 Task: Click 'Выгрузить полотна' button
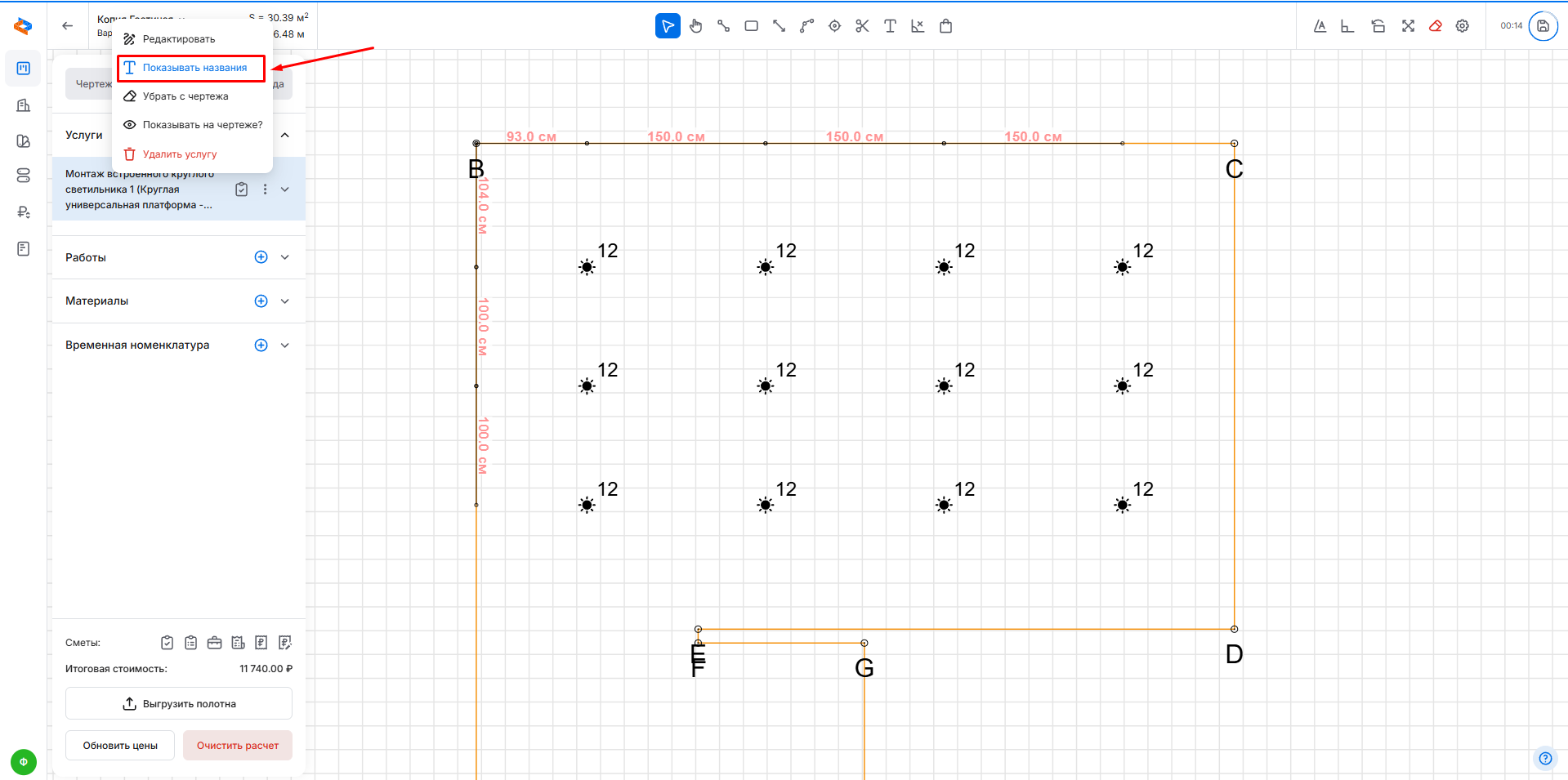coord(179,704)
